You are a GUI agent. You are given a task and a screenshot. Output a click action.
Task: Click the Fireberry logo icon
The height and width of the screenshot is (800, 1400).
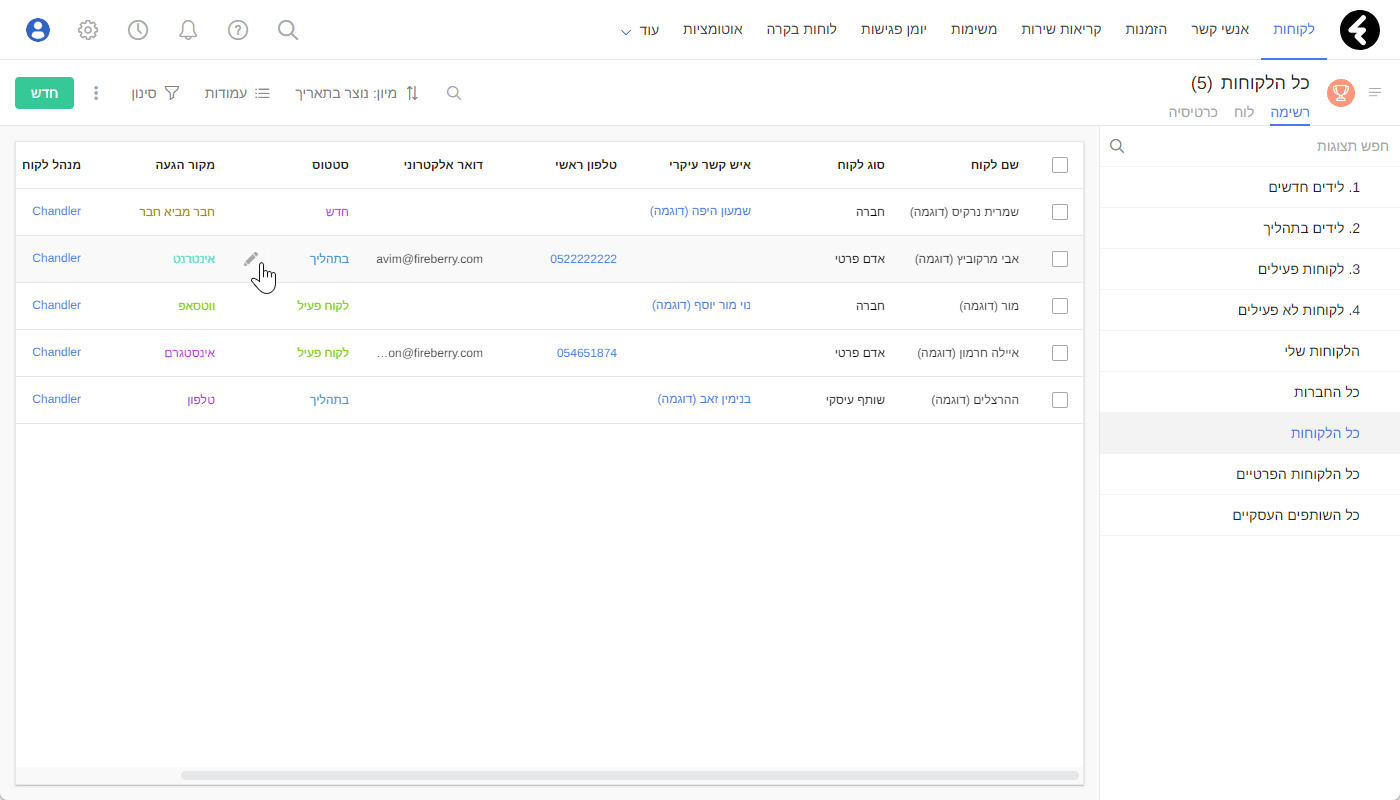pos(1359,30)
